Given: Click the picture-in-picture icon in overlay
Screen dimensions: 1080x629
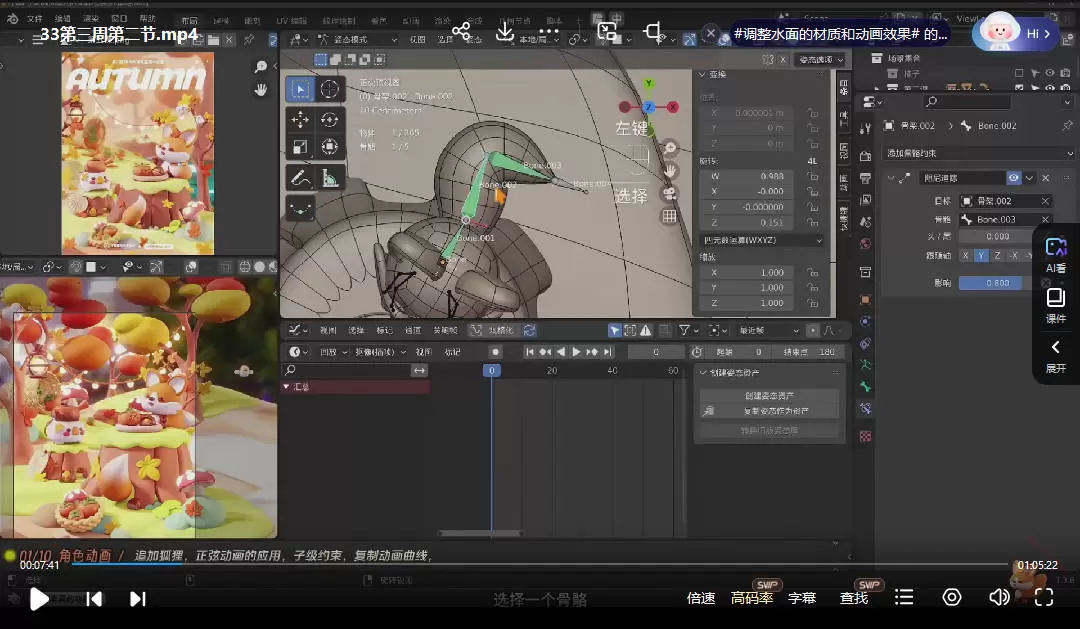Looking at the screenshot, I should (x=607, y=31).
